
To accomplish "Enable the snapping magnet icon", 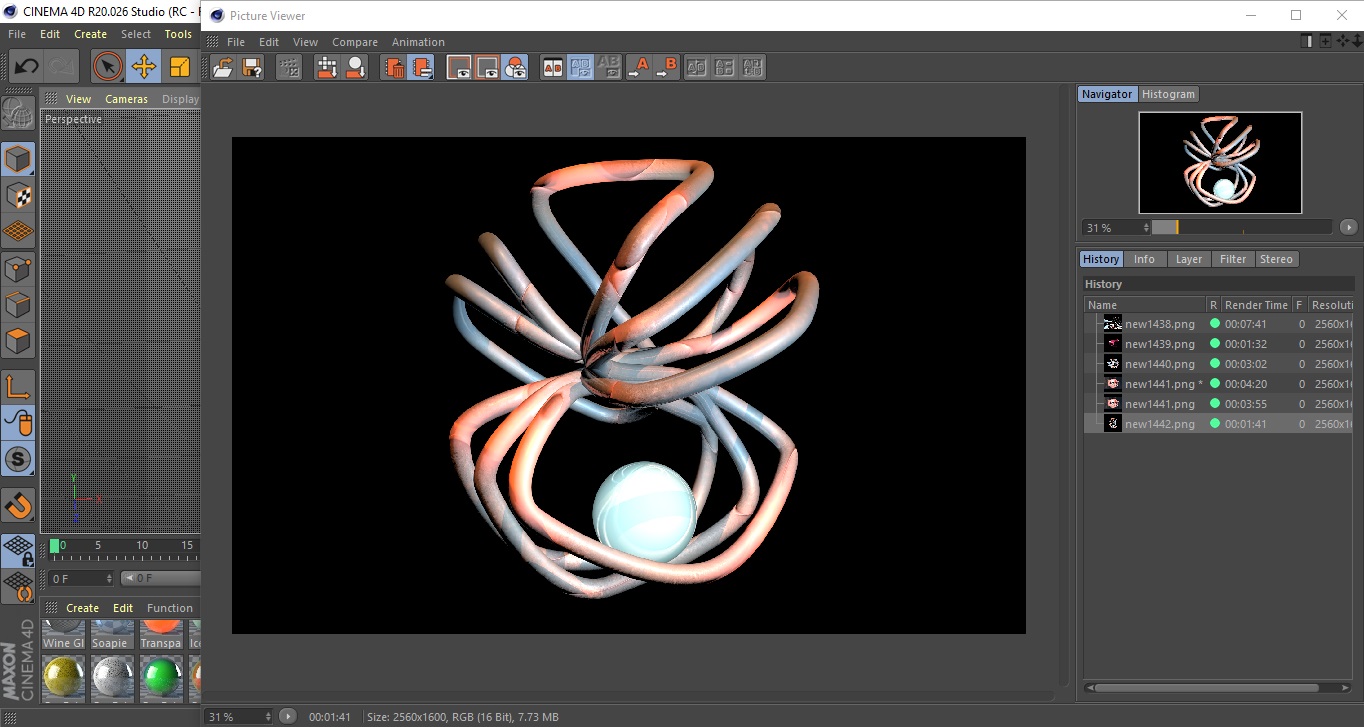I will tap(18, 505).
